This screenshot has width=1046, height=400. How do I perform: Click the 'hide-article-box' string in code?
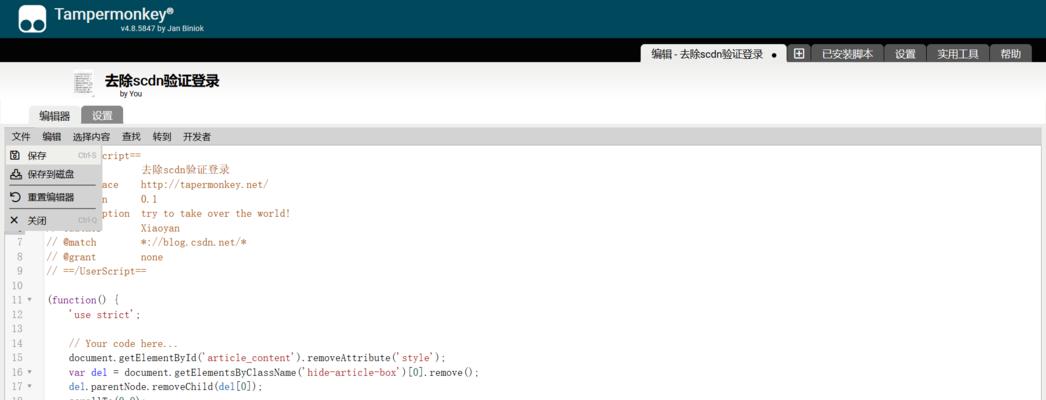coord(353,372)
